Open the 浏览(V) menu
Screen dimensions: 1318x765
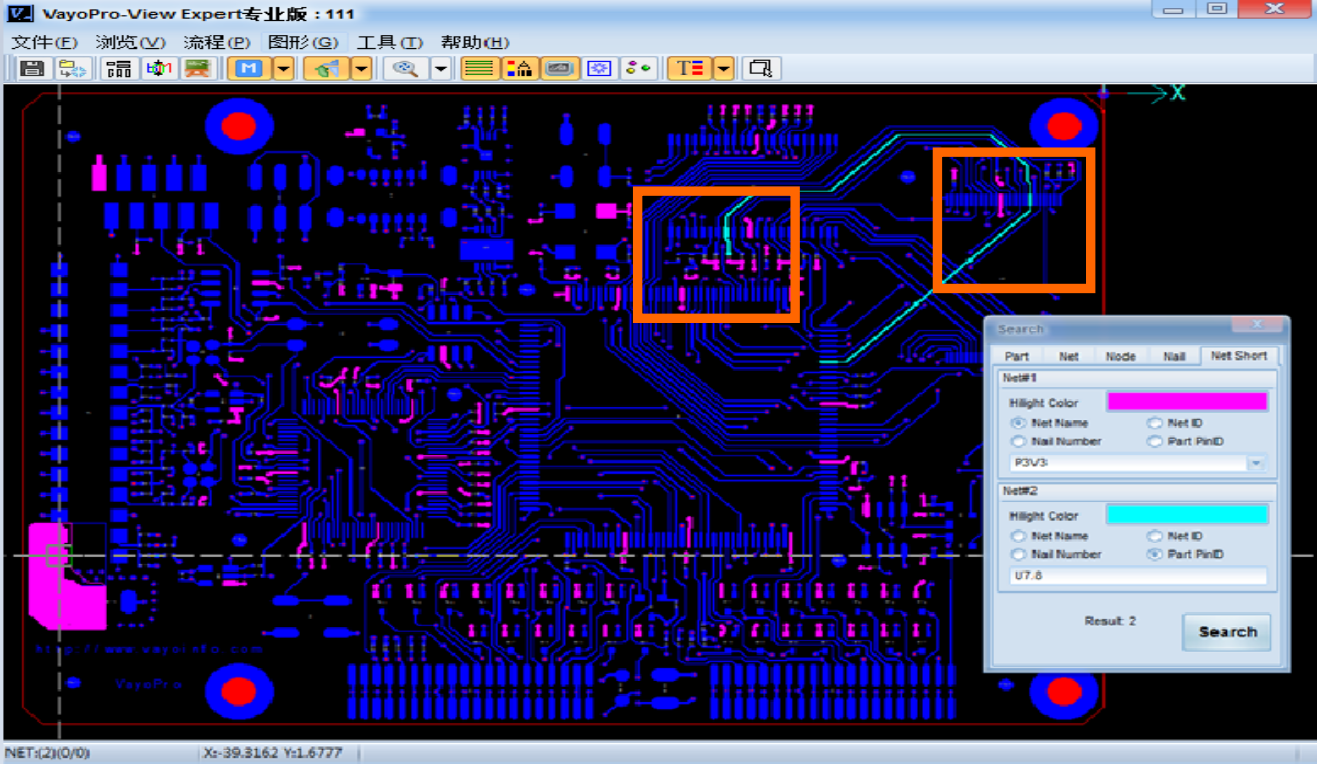pos(130,42)
